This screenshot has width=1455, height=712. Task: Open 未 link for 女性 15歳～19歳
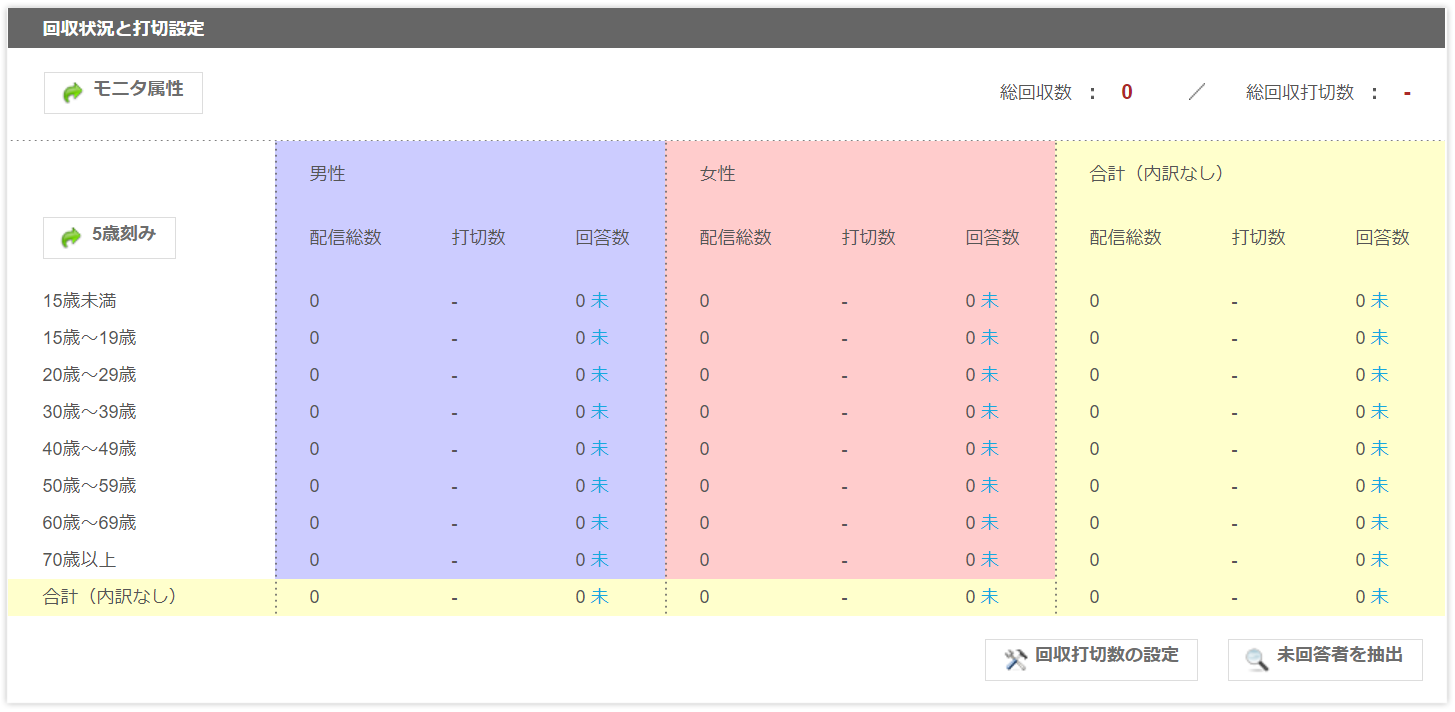click(989, 338)
